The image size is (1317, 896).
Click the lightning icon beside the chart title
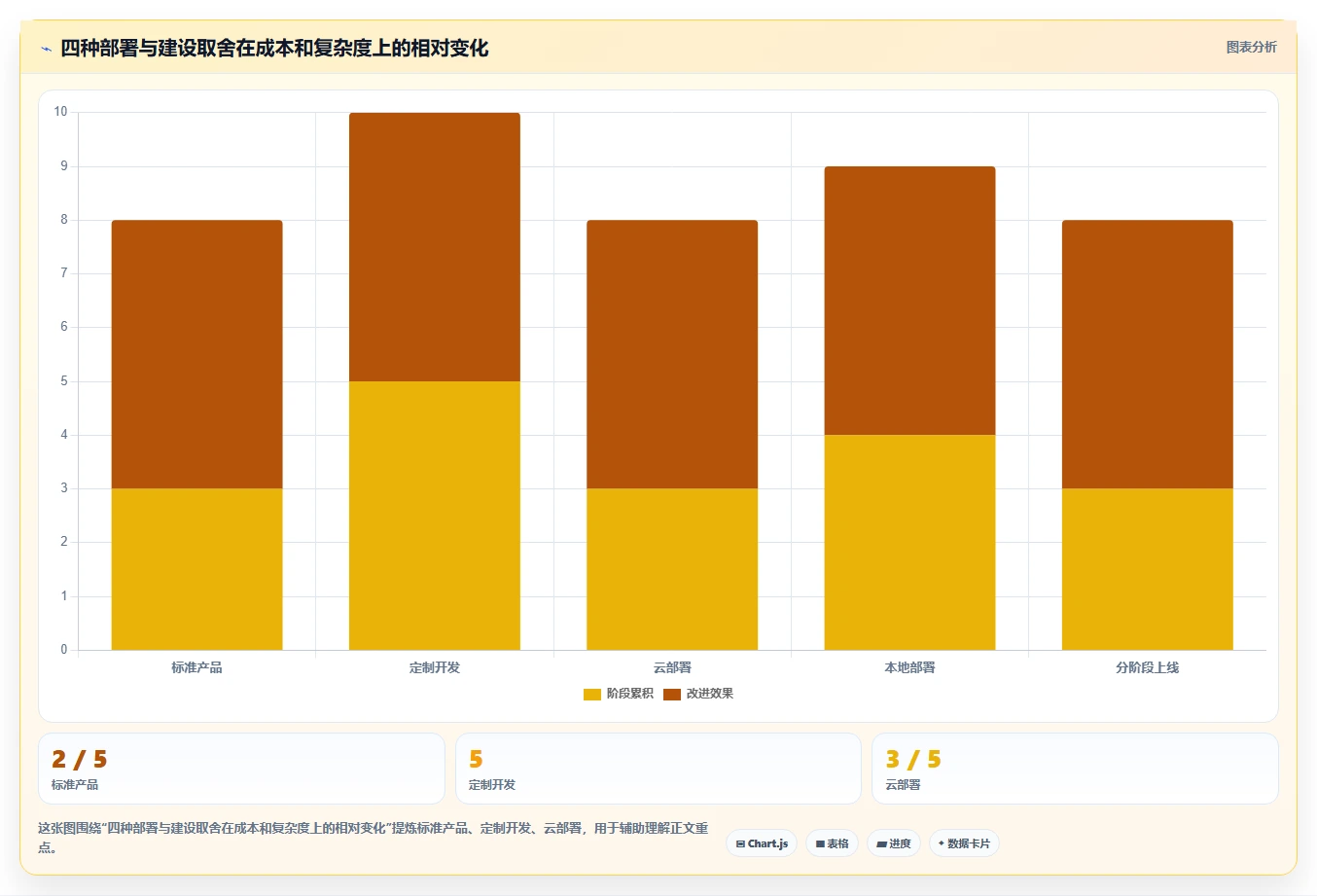(46, 49)
